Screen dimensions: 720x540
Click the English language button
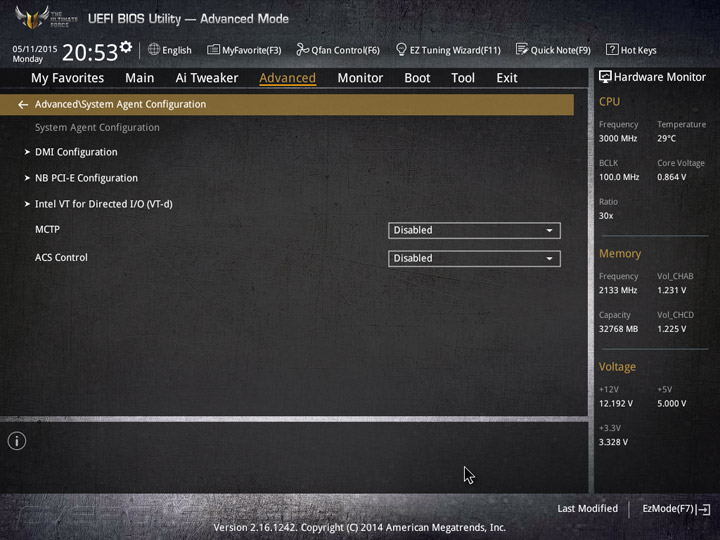170,50
